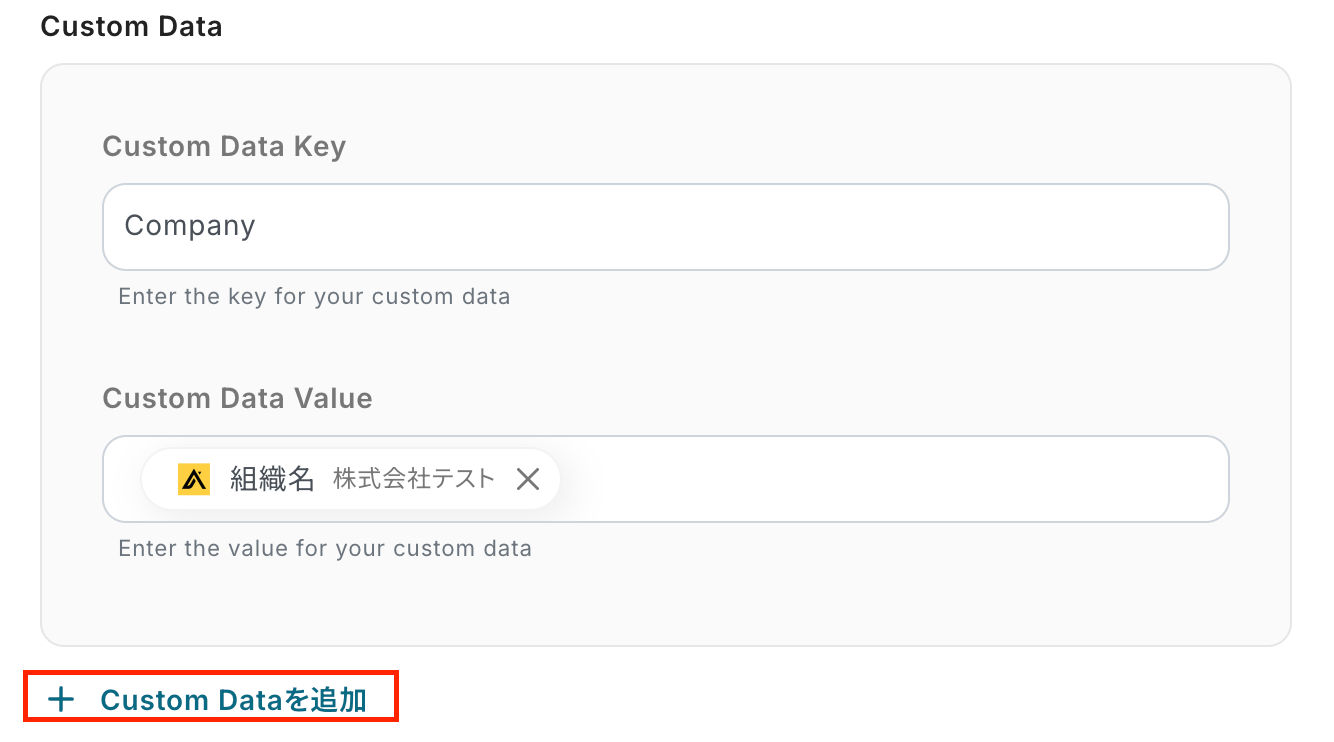The image size is (1334, 742).
Task: Select the 組織名 label inside the chip
Action: 272,479
